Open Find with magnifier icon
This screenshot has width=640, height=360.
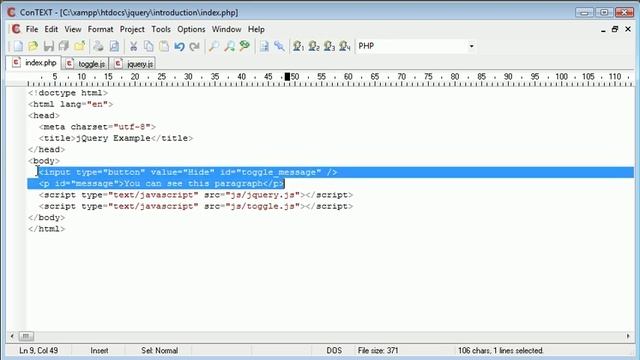pyautogui.click(x=213, y=46)
